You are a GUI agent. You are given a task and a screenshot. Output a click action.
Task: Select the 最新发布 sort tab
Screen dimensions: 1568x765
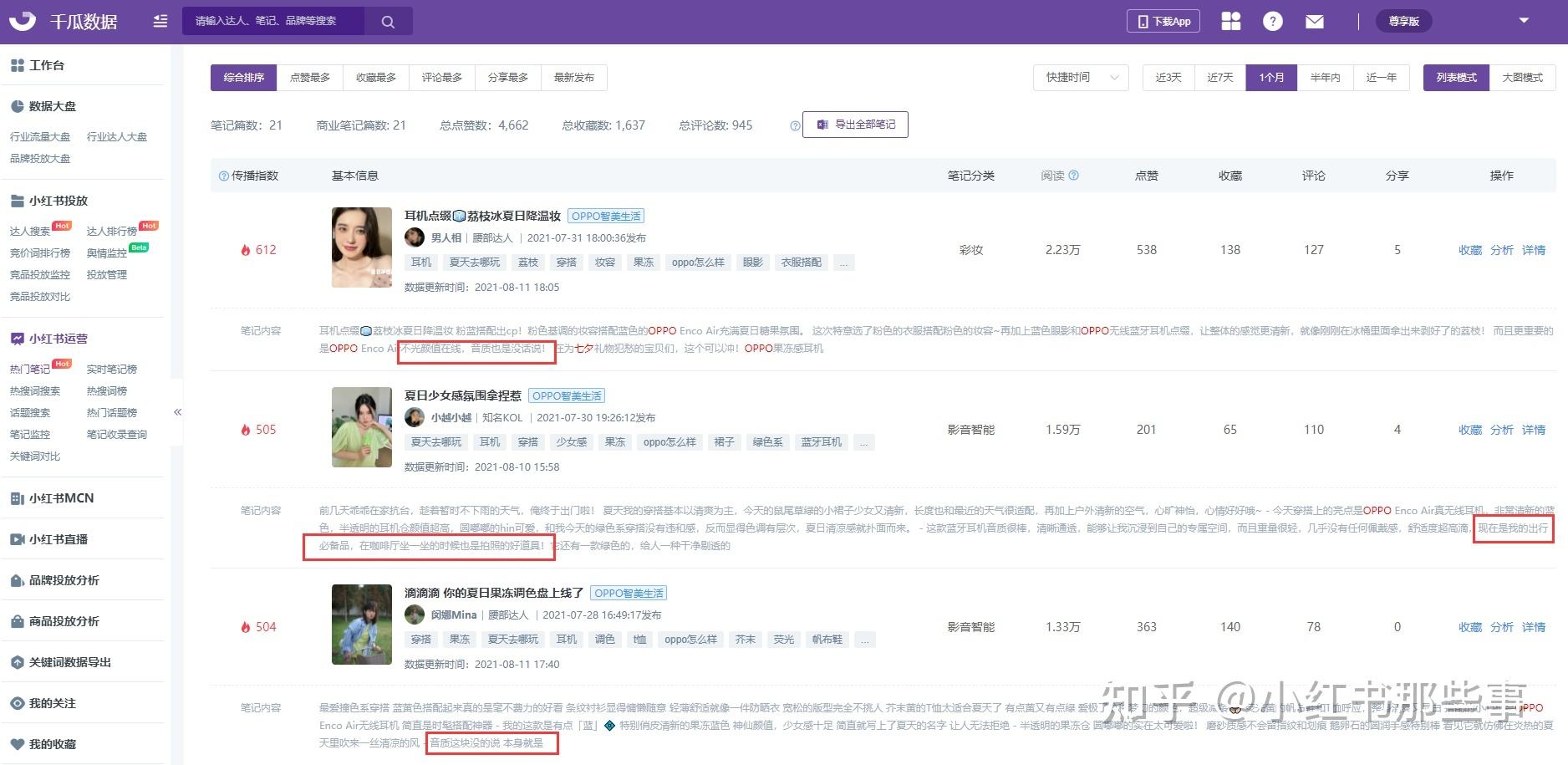[x=574, y=78]
